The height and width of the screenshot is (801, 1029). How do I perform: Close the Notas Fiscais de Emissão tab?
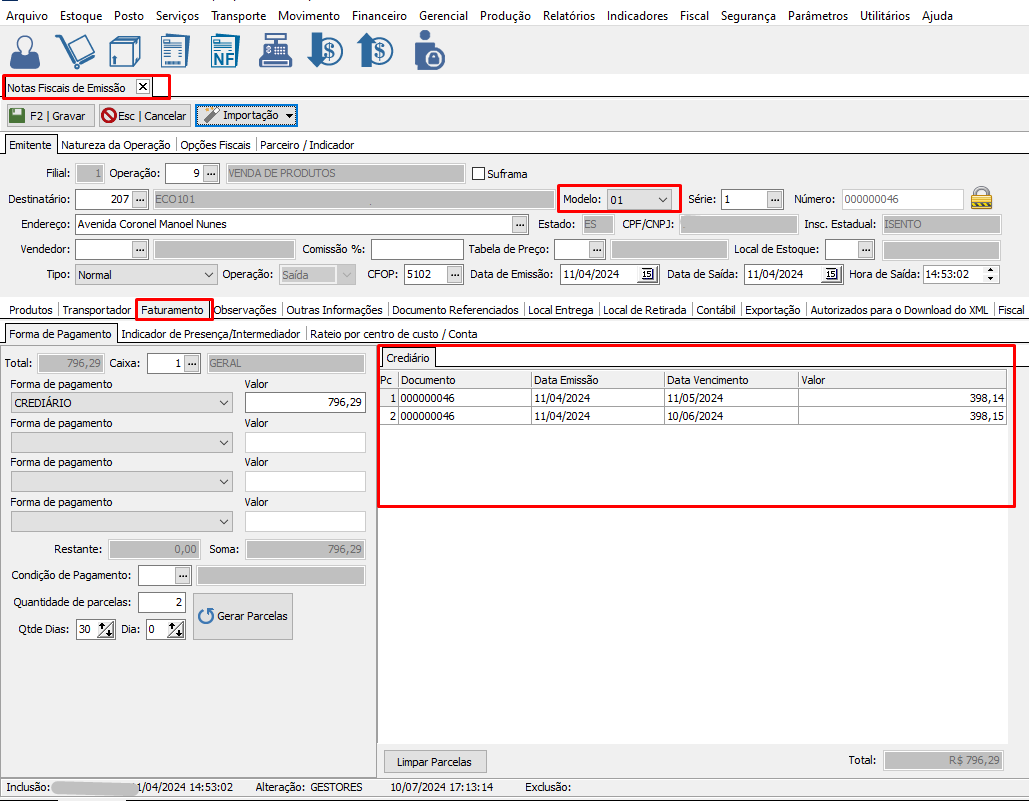[x=143, y=87]
